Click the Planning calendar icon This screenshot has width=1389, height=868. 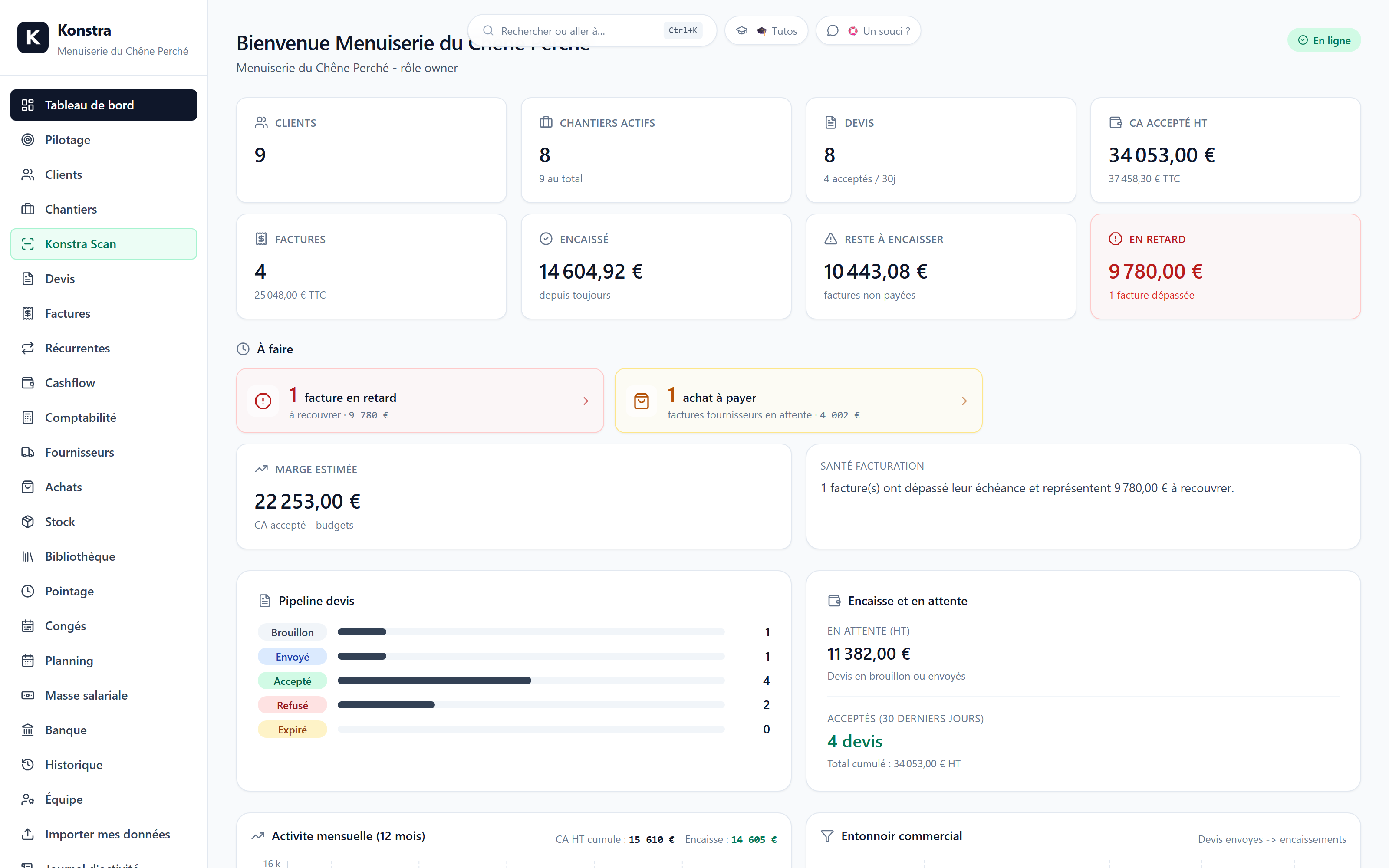[27, 661]
